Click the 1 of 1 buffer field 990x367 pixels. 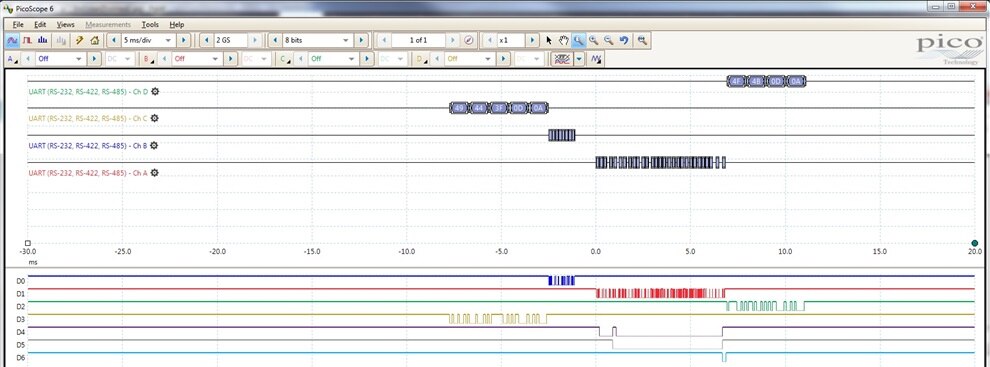click(419, 40)
